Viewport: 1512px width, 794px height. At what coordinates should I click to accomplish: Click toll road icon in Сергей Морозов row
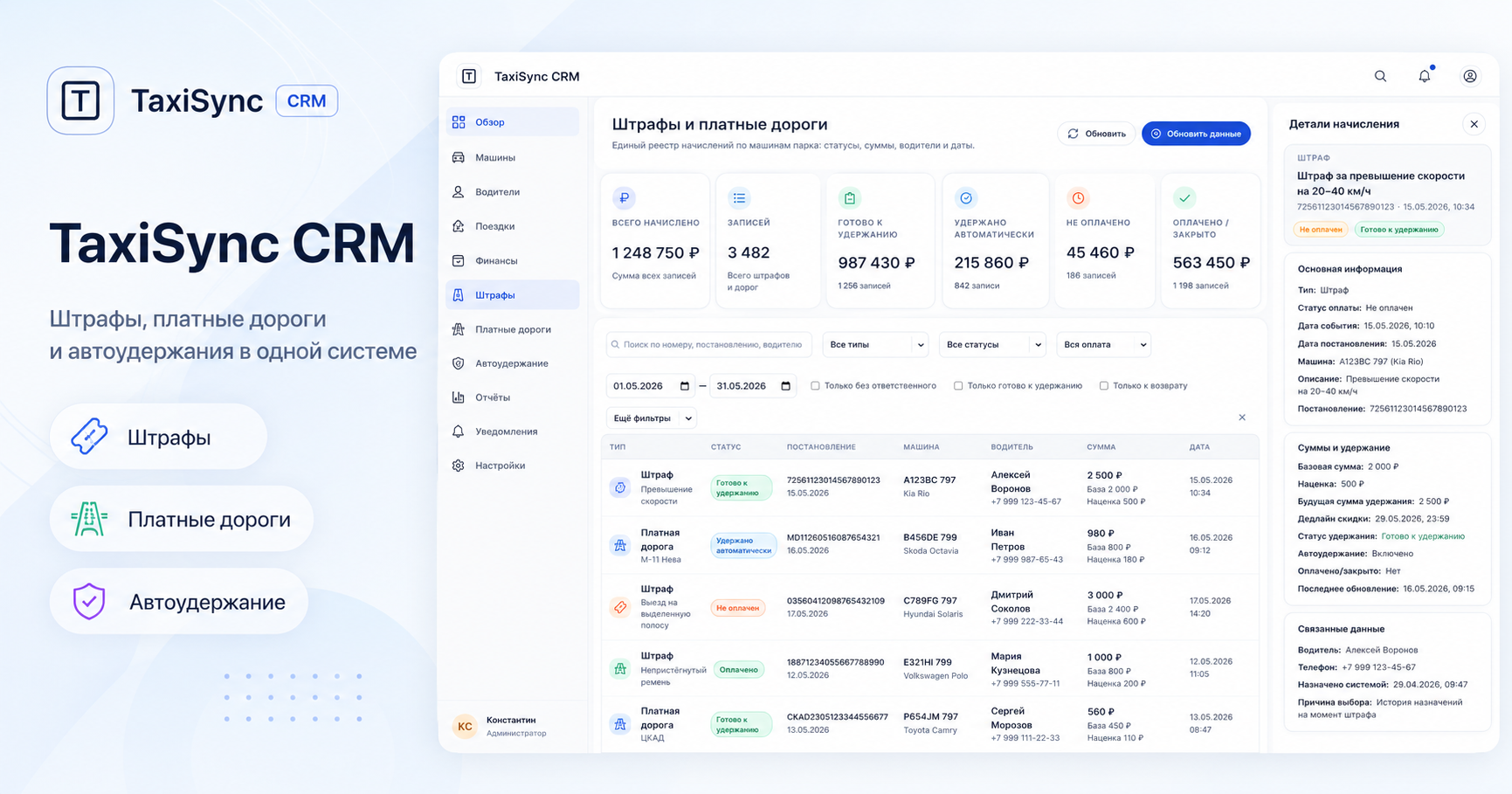point(620,724)
